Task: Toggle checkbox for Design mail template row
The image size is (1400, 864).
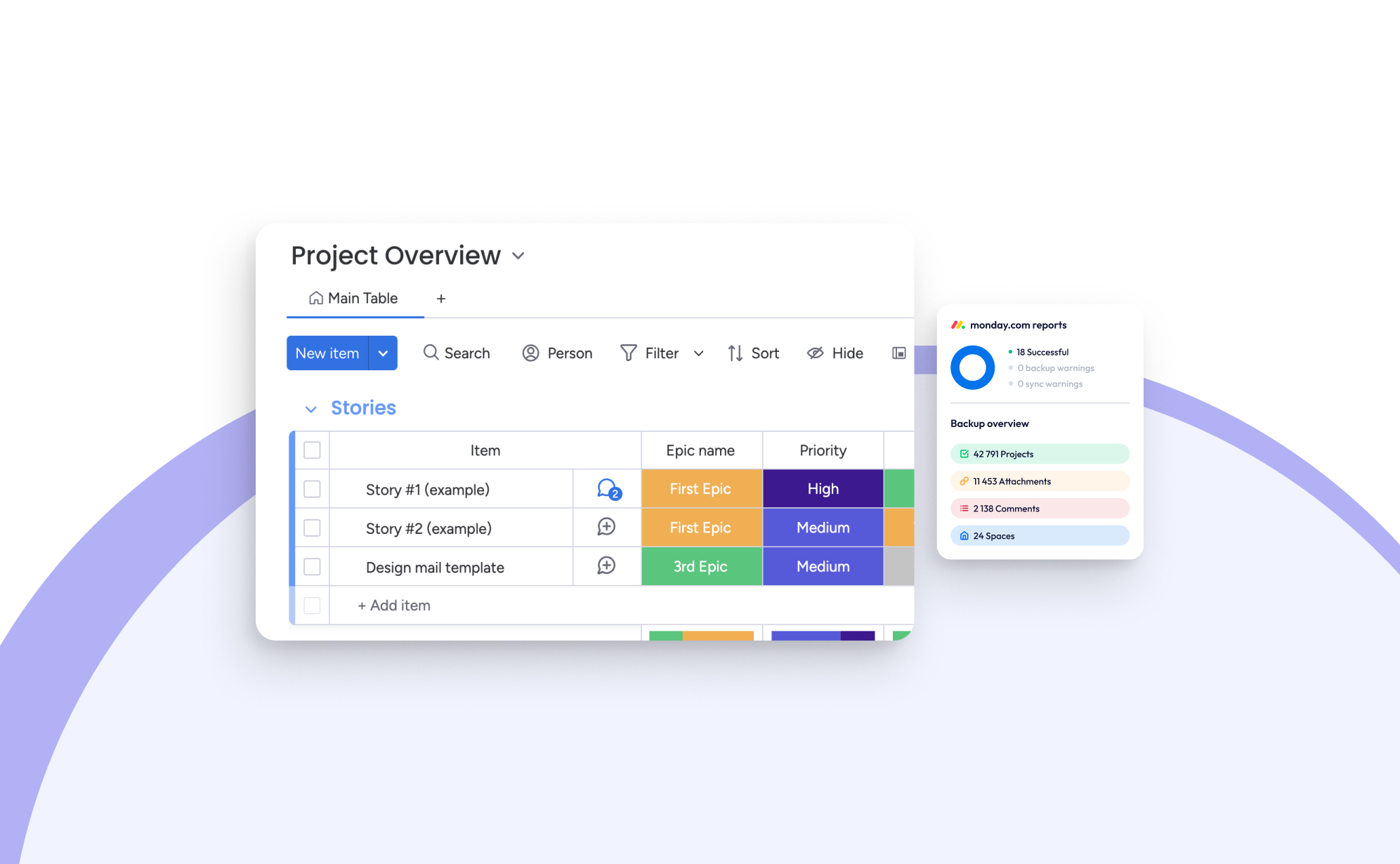Action: click(x=312, y=566)
